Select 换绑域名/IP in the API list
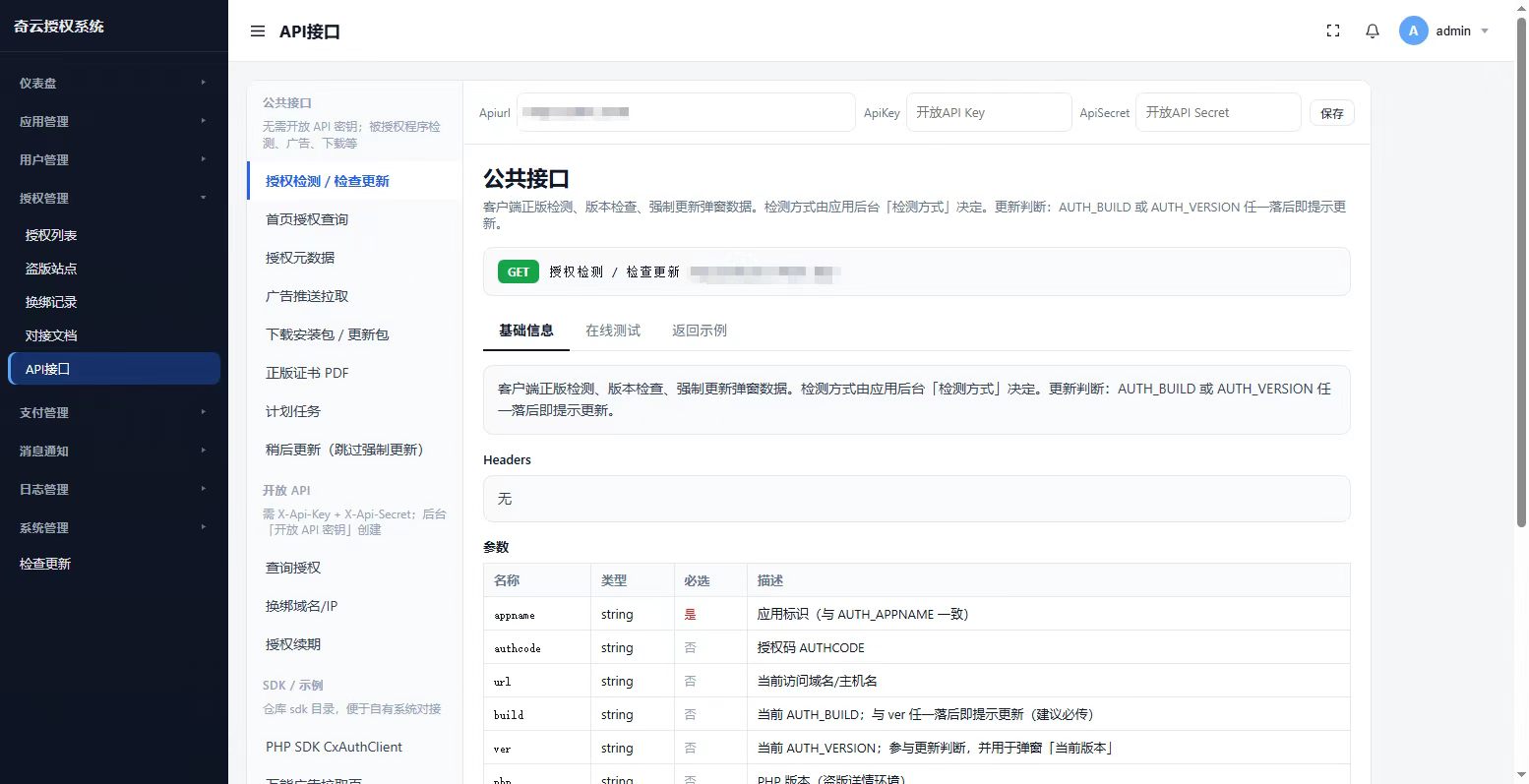Image resolution: width=1529 pixels, height=784 pixels. [354, 606]
